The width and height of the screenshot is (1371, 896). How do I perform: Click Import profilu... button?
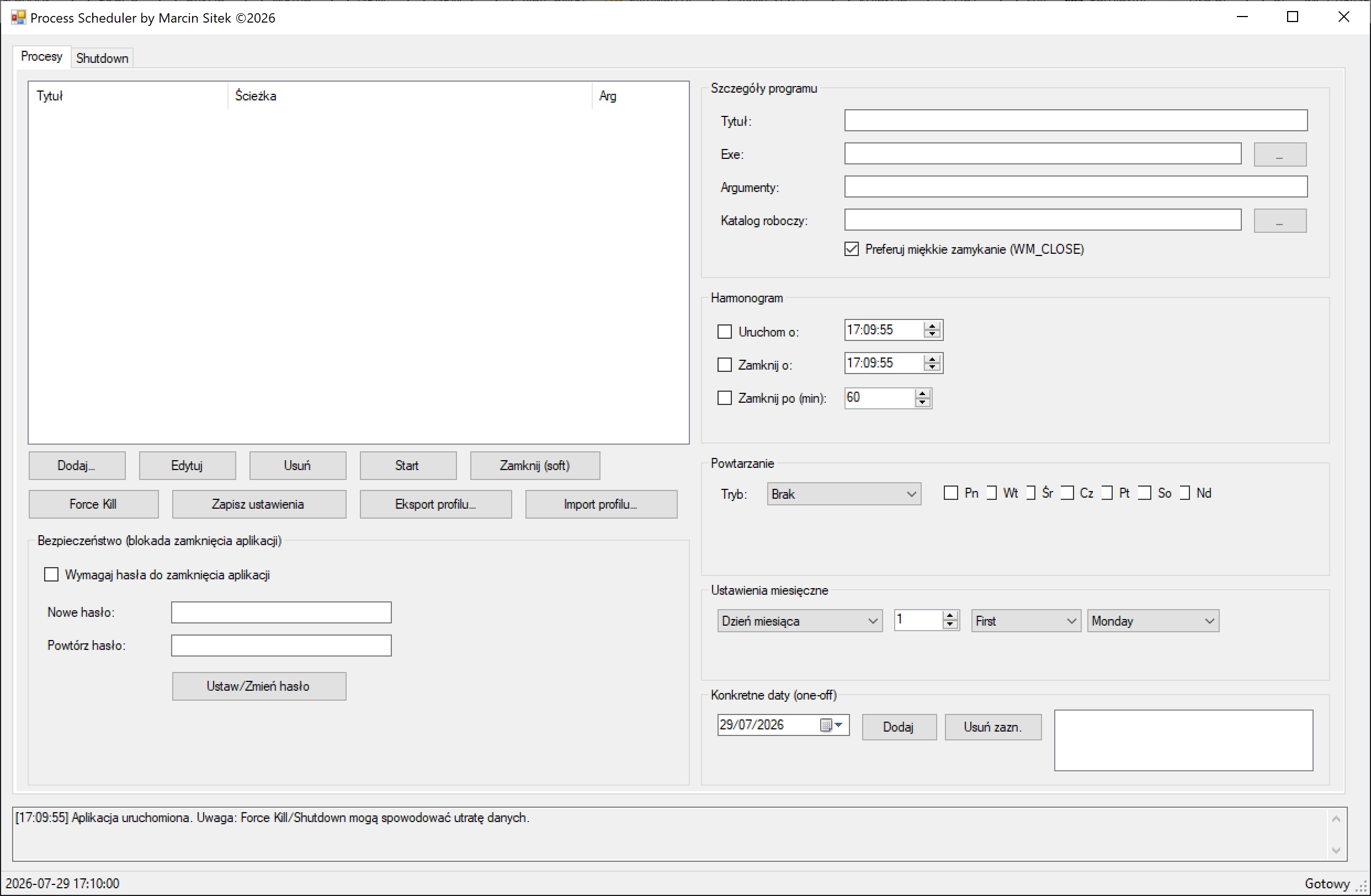(601, 504)
